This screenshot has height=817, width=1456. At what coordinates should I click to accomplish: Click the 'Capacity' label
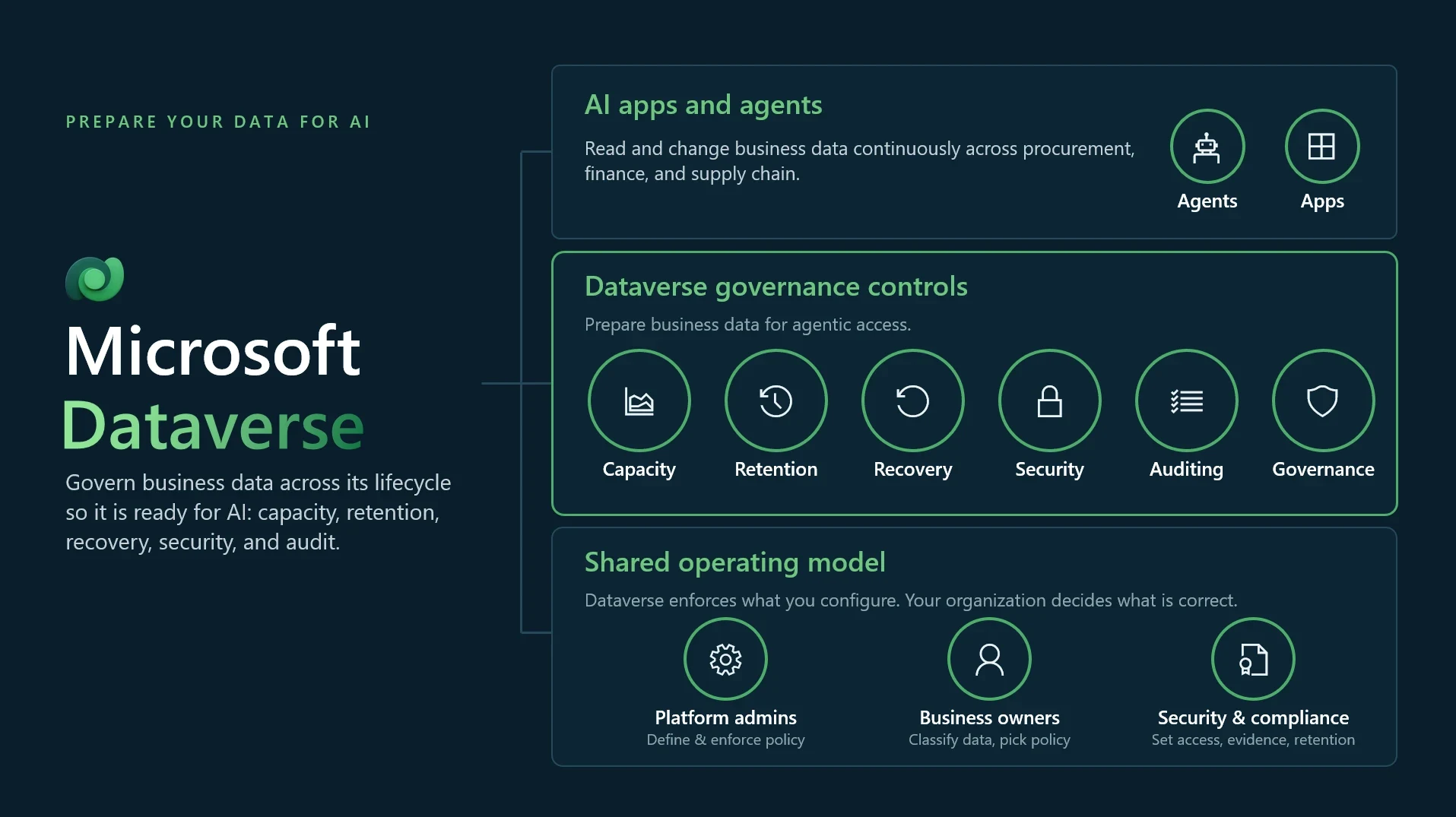639,470
